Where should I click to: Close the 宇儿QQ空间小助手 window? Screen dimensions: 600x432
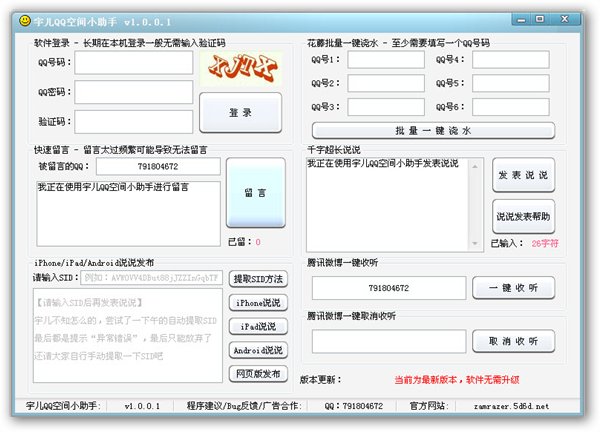point(565,19)
